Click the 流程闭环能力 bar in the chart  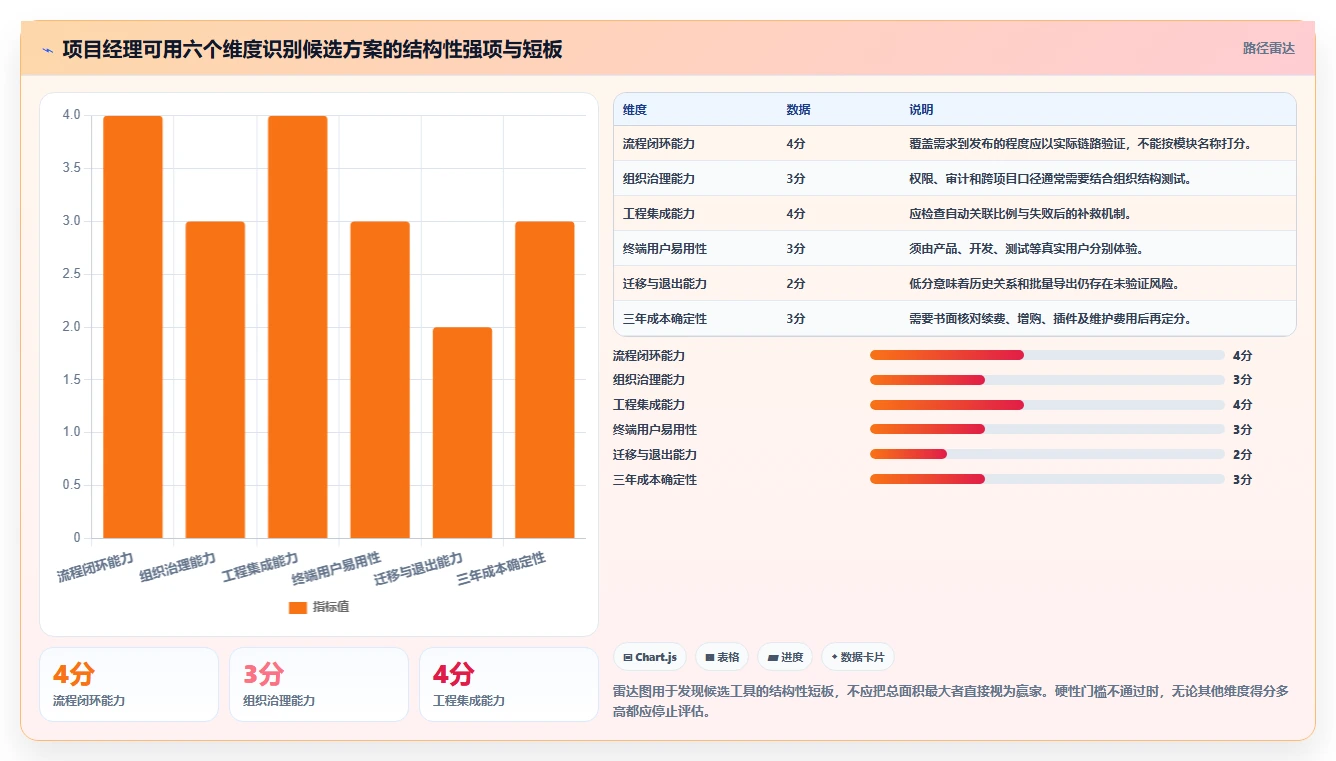point(133,327)
